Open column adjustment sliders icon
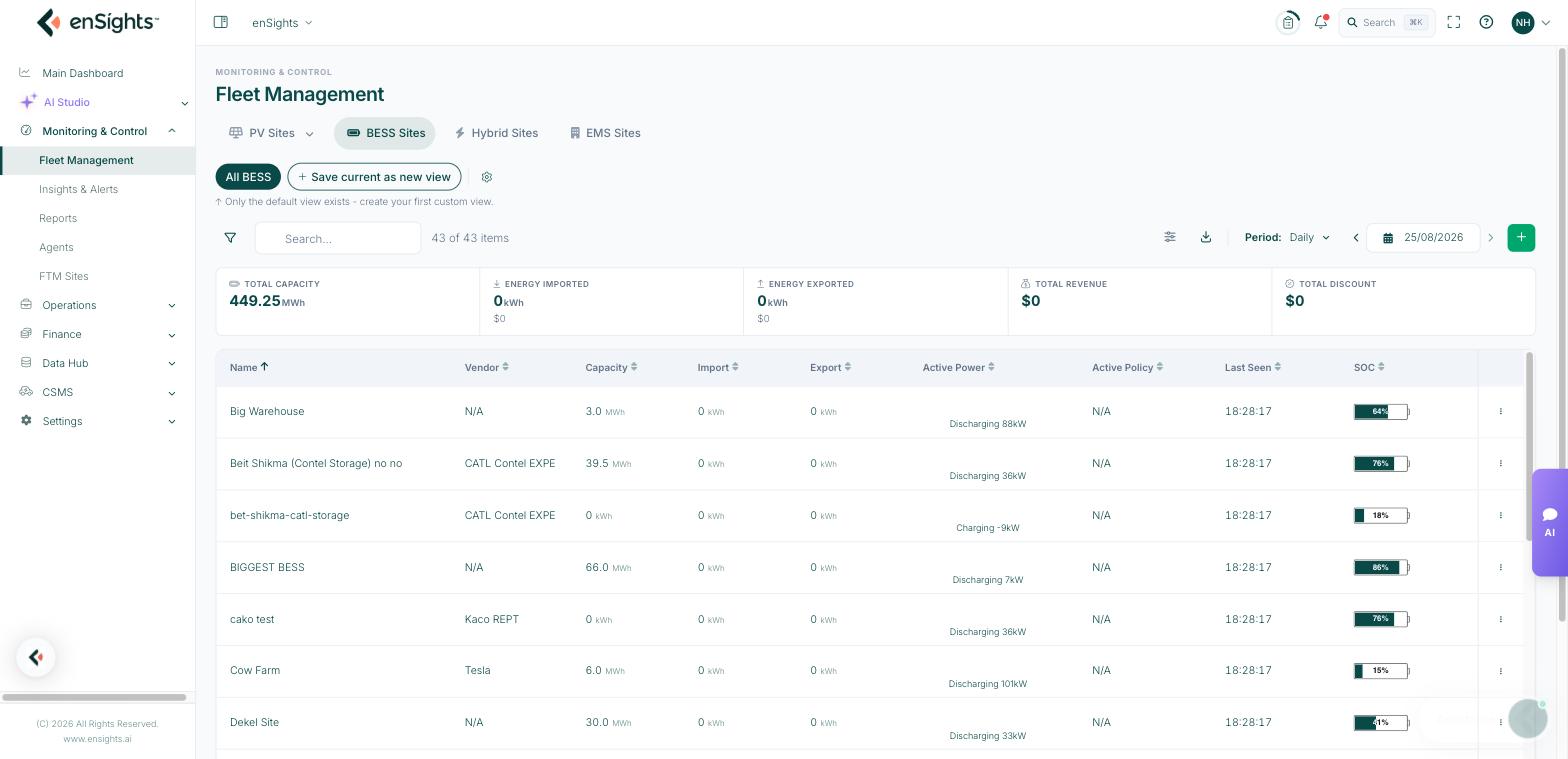The height and width of the screenshot is (759, 1568). (1170, 237)
